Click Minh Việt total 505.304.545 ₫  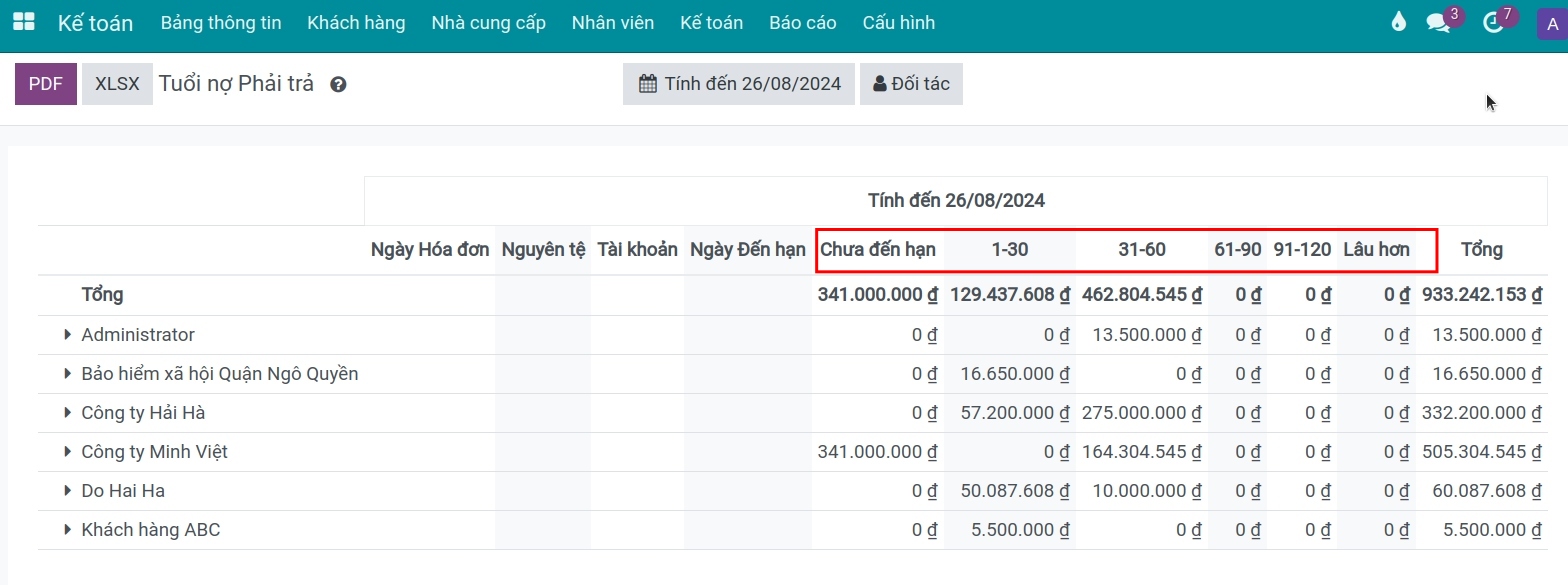point(1481,451)
